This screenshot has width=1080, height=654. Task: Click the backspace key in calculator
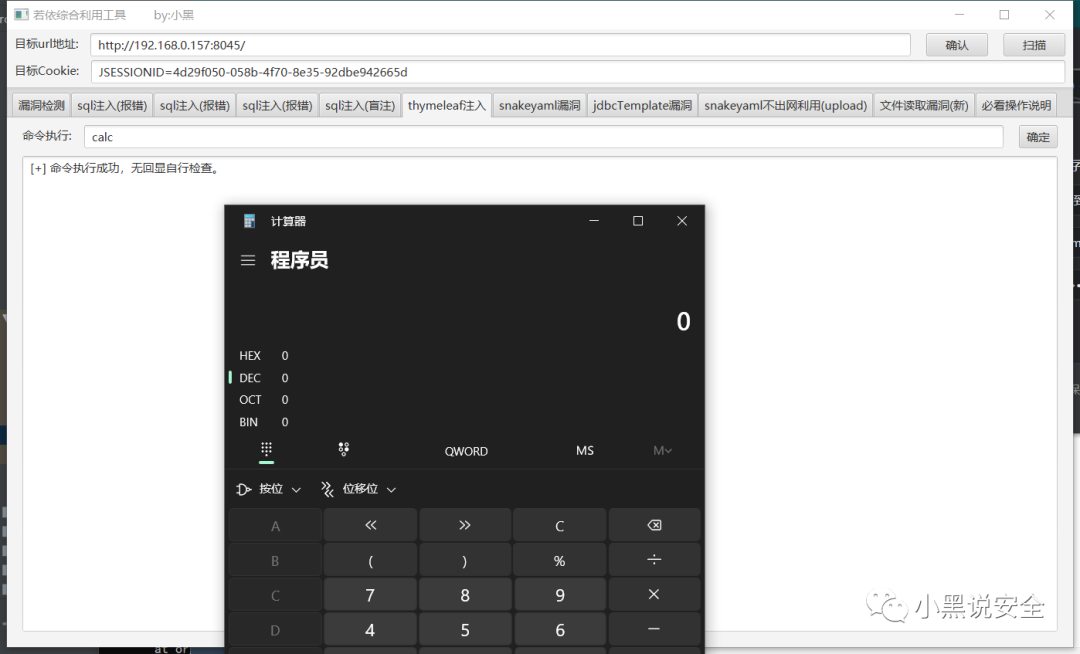(x=654, y=525)
